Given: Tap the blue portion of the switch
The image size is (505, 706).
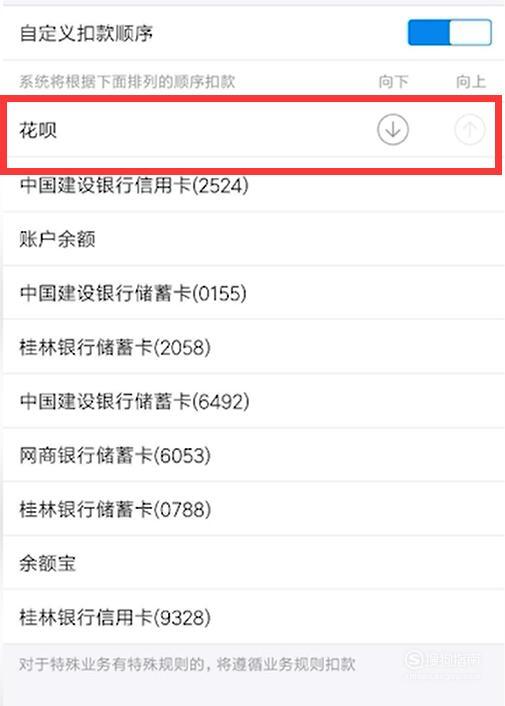Looking at the screenshot, I should [x=428, y=32].
